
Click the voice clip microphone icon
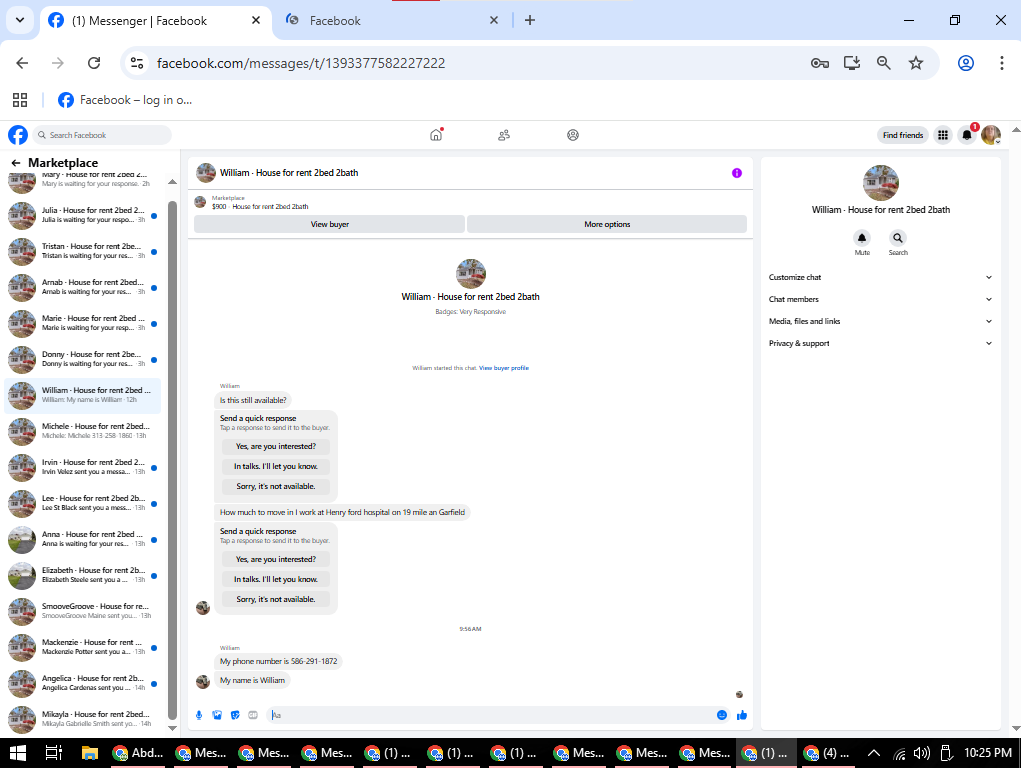199,715
